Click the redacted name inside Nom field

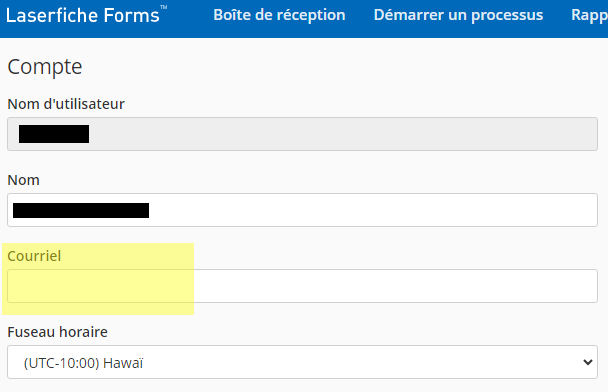pyautogui.click(x=81, y=211)
